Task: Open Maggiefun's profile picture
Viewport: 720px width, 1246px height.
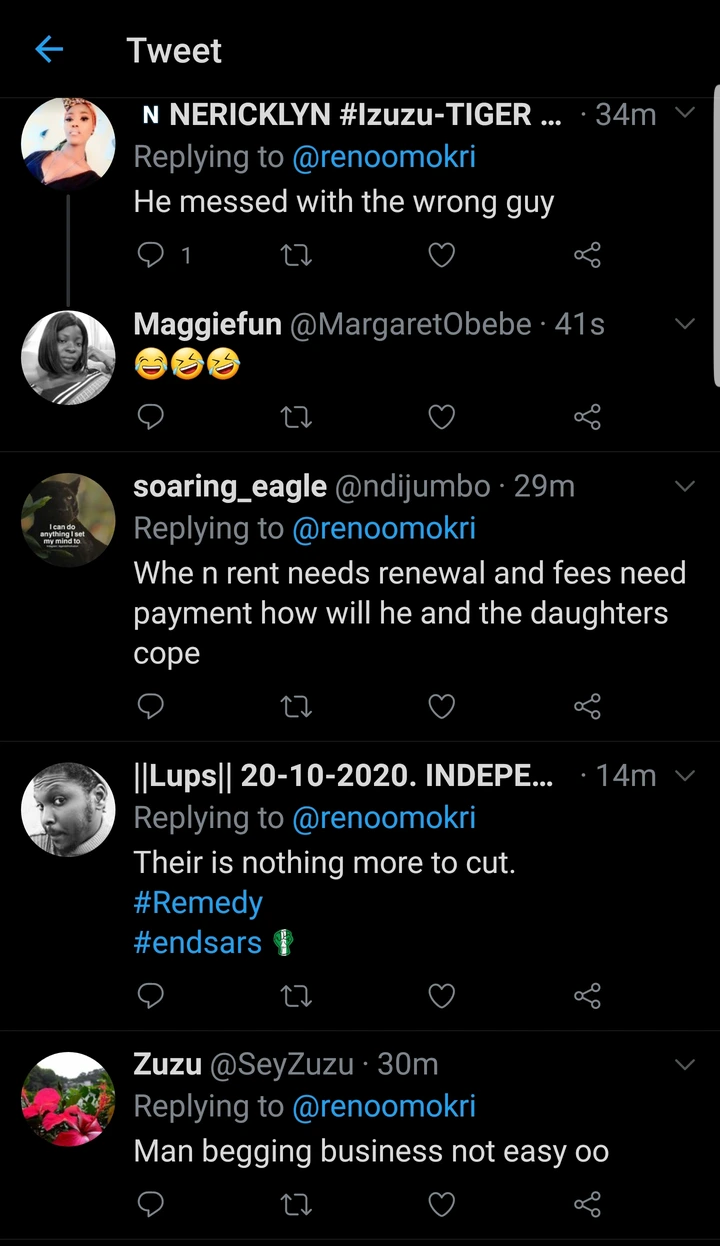Action: pos(68,357)
